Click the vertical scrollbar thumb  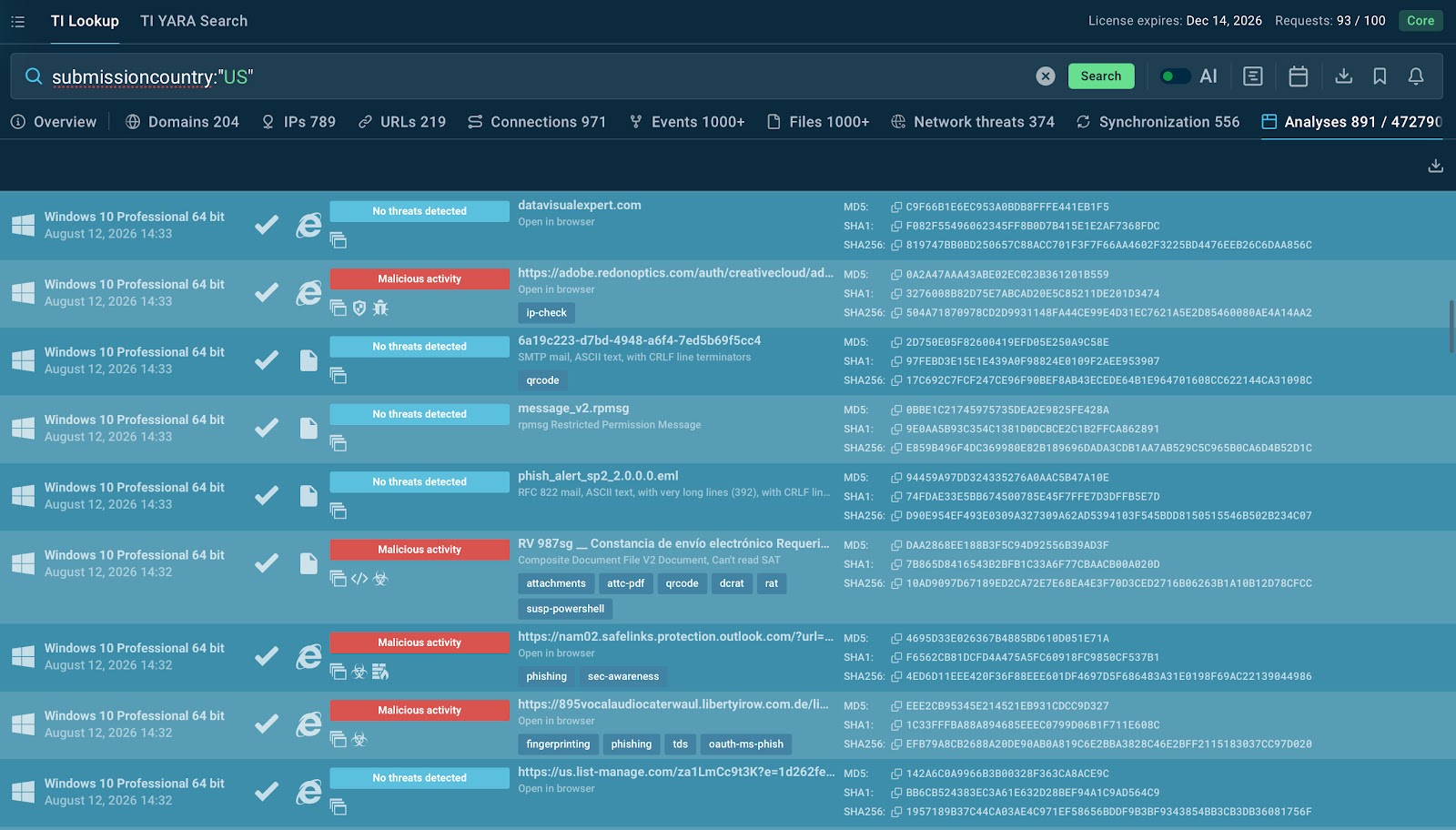pyautogui.click(x=1451, y=326)
